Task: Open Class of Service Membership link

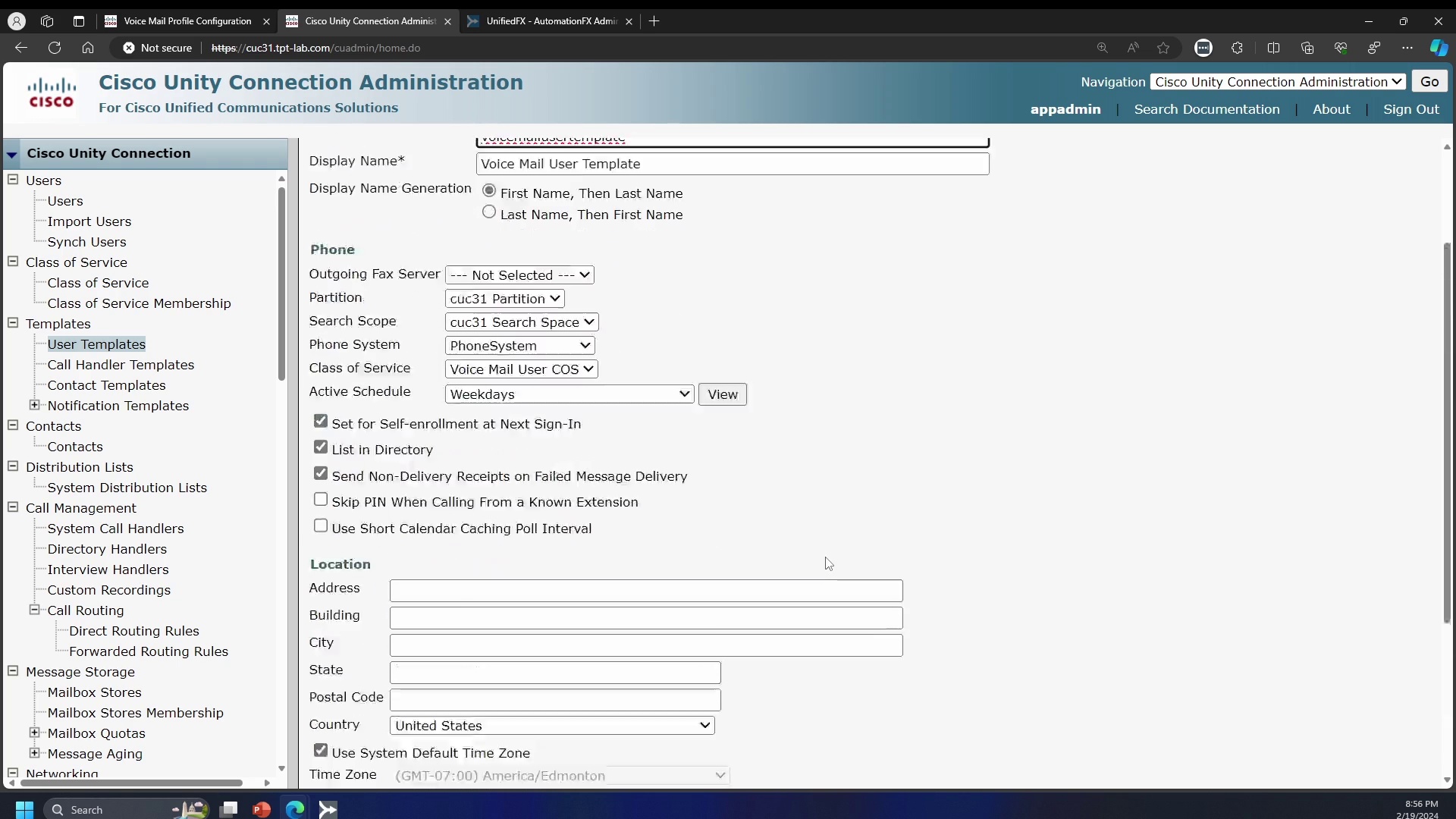Action: pyautogui.click(x=139, y=303)
